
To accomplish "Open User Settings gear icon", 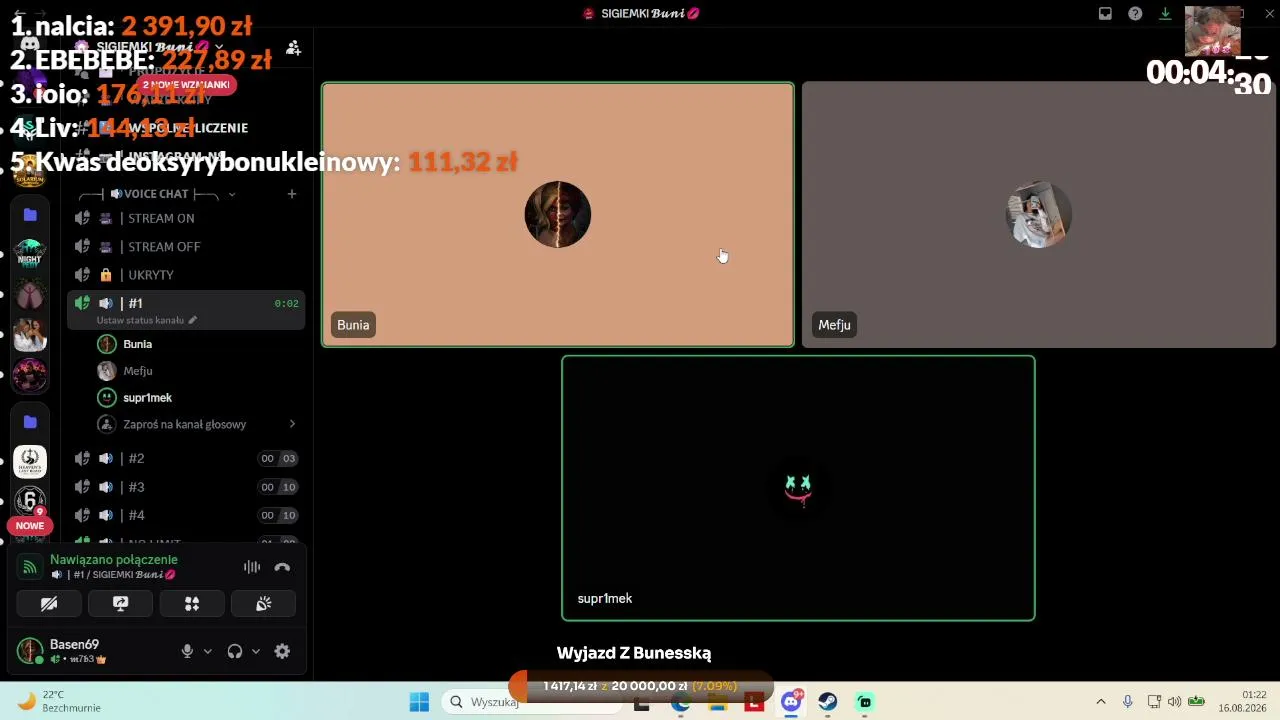I will pyautogui.click(x=282, y=651).
